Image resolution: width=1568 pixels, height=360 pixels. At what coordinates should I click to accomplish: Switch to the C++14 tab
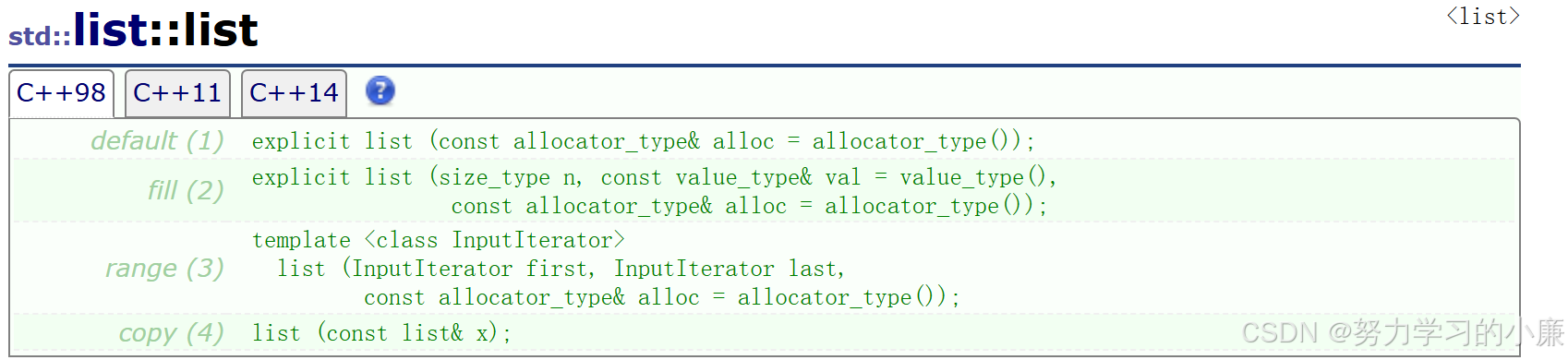[x=294, y=93]
